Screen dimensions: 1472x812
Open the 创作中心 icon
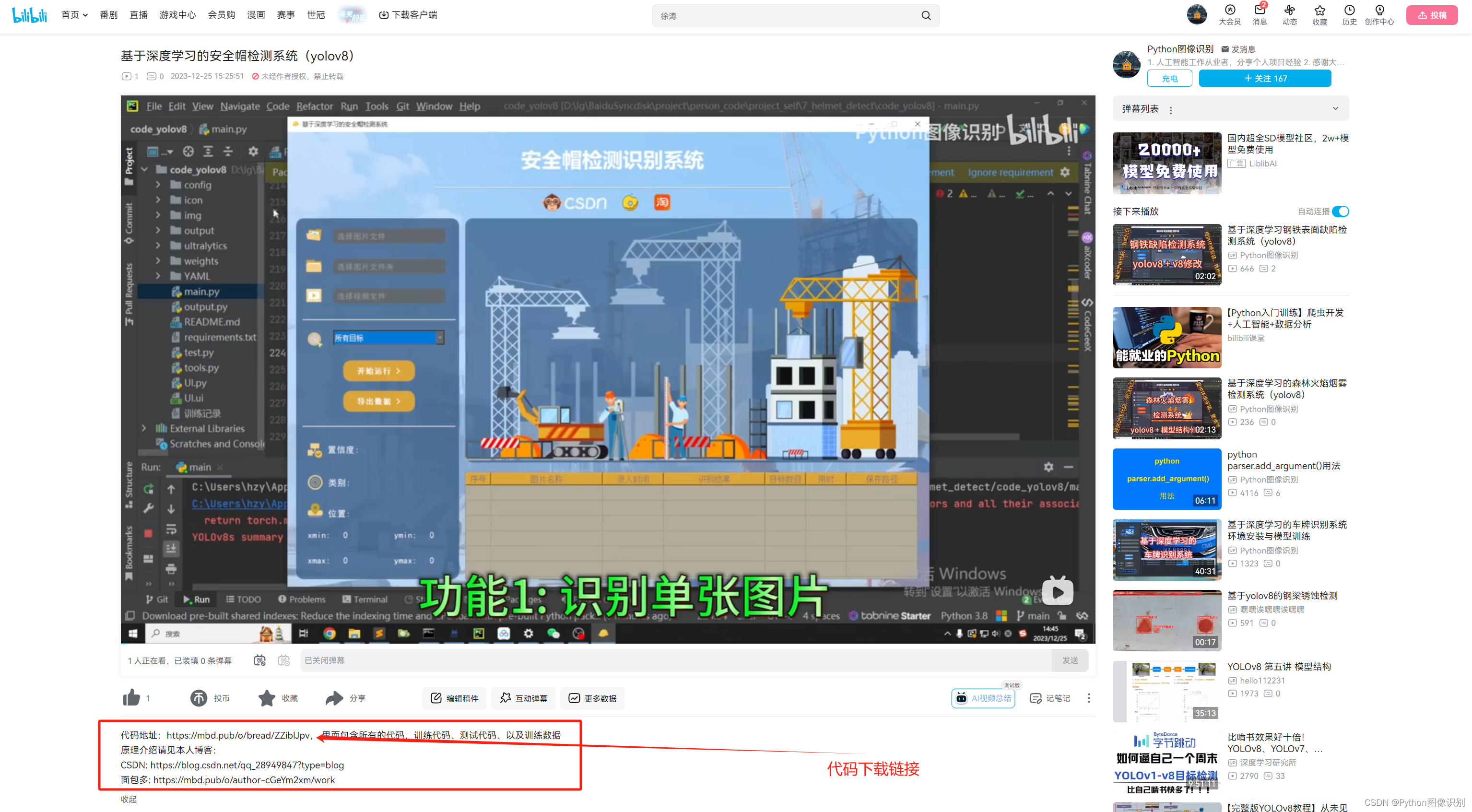(1379, 15)
